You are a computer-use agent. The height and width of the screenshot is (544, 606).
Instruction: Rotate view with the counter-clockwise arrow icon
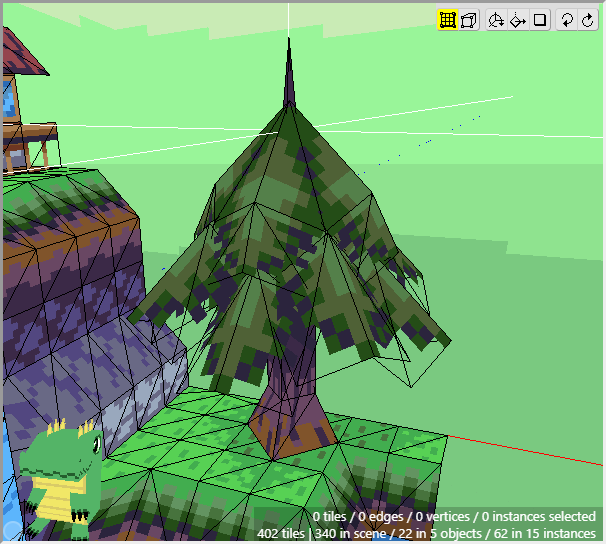(x=566, y=20)
